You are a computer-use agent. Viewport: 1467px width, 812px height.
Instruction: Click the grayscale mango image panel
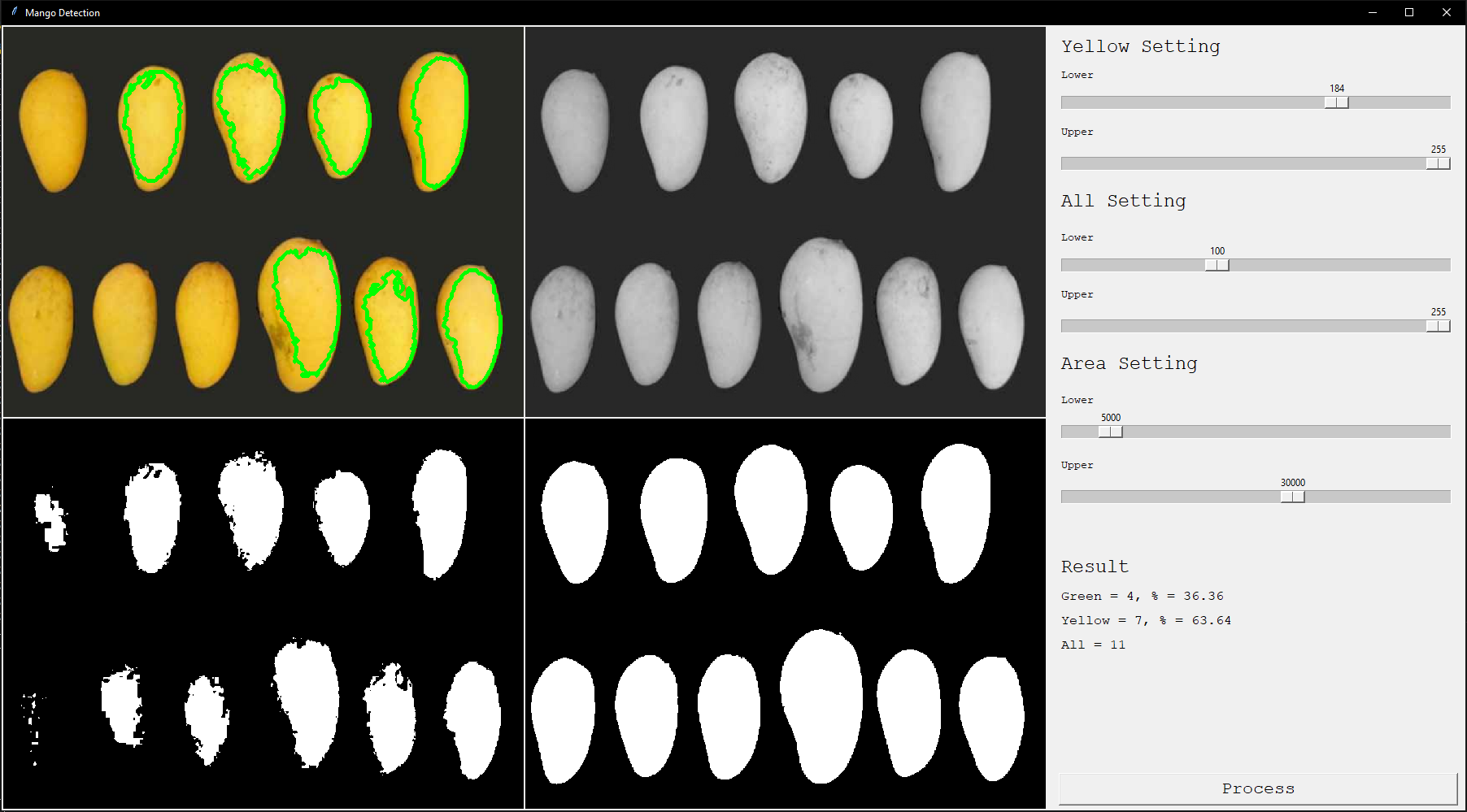click(785, 221)
